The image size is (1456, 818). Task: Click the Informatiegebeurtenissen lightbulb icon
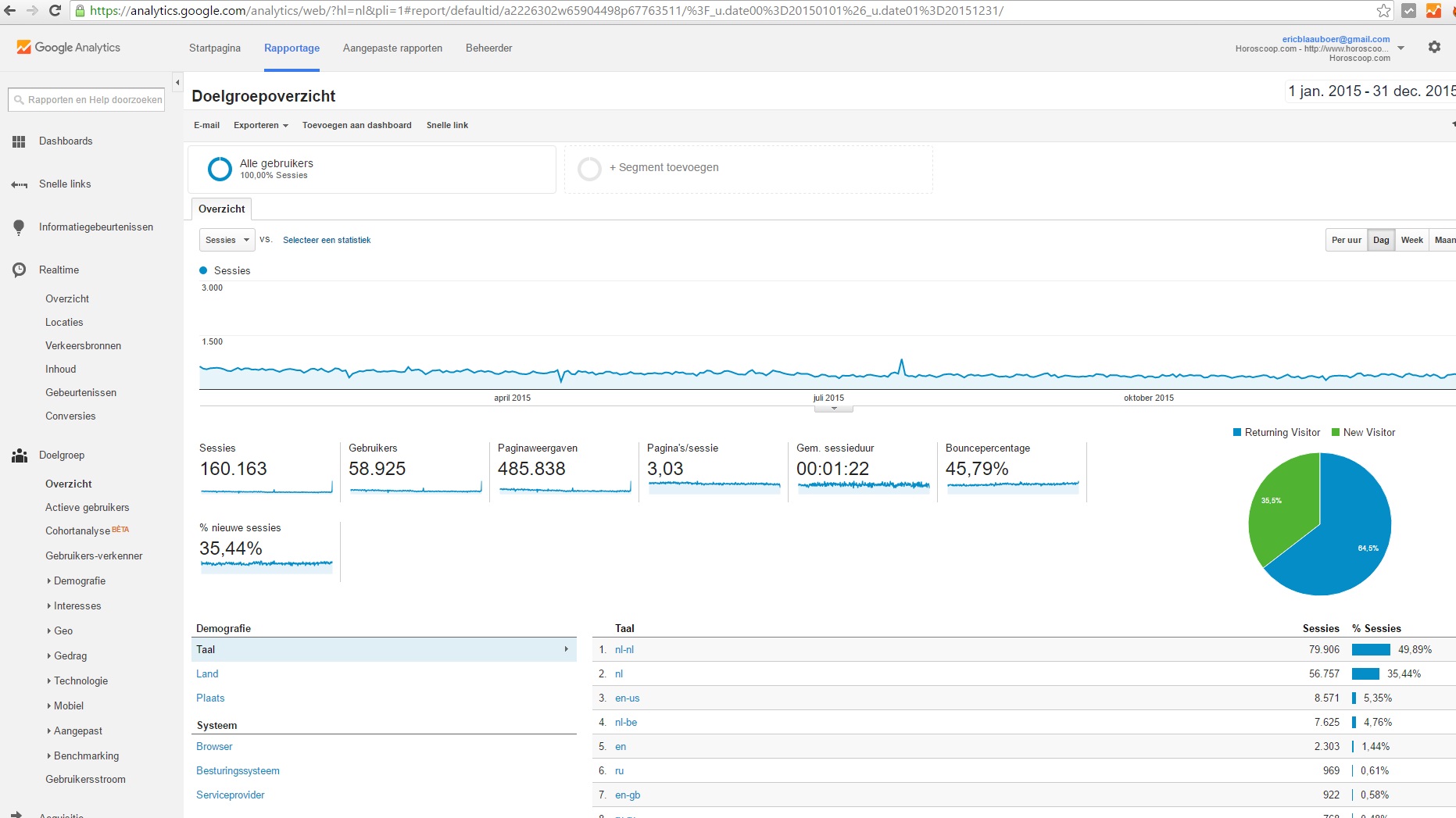[19, 227]
